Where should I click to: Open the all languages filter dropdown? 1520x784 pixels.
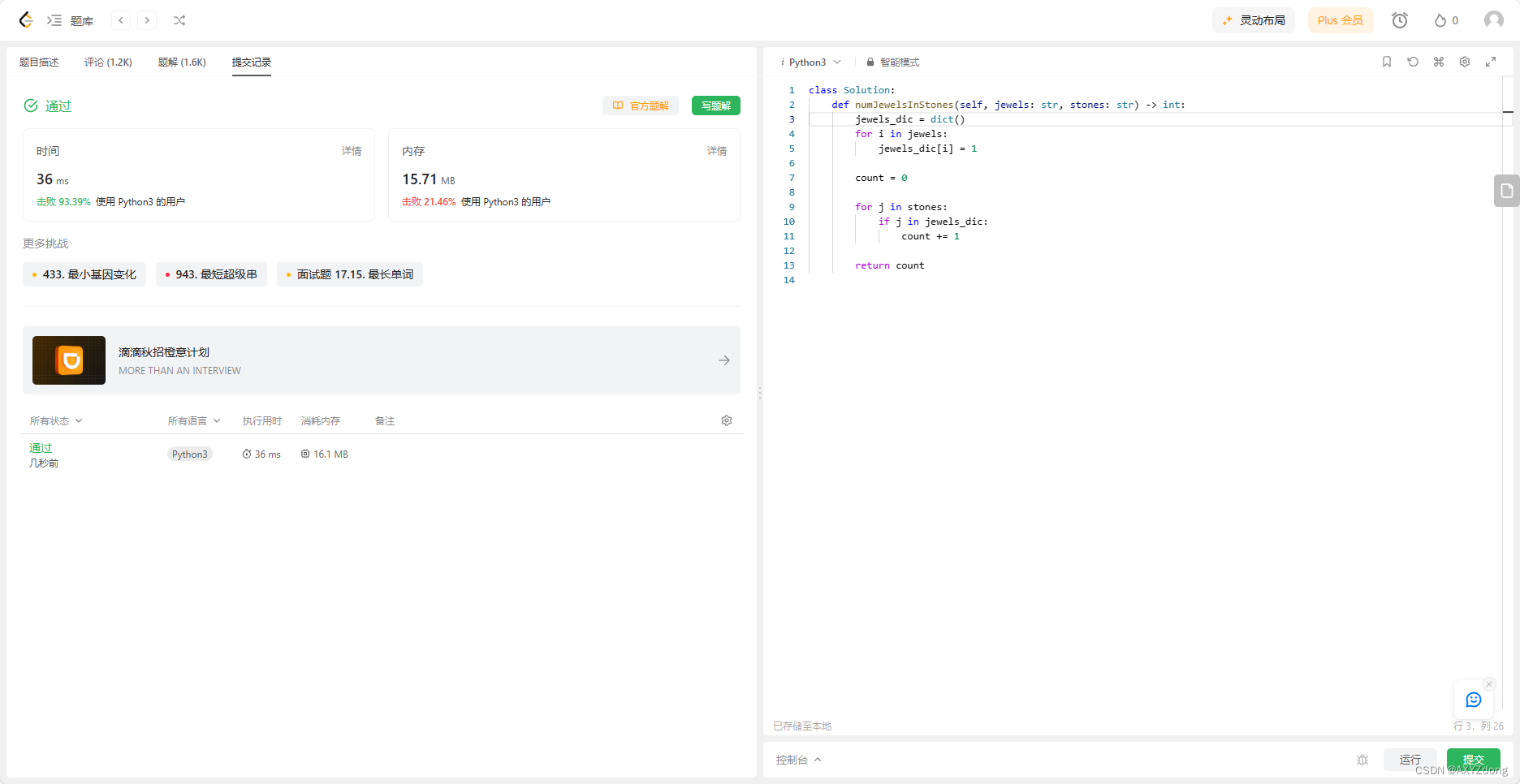(x=194, y=420)
